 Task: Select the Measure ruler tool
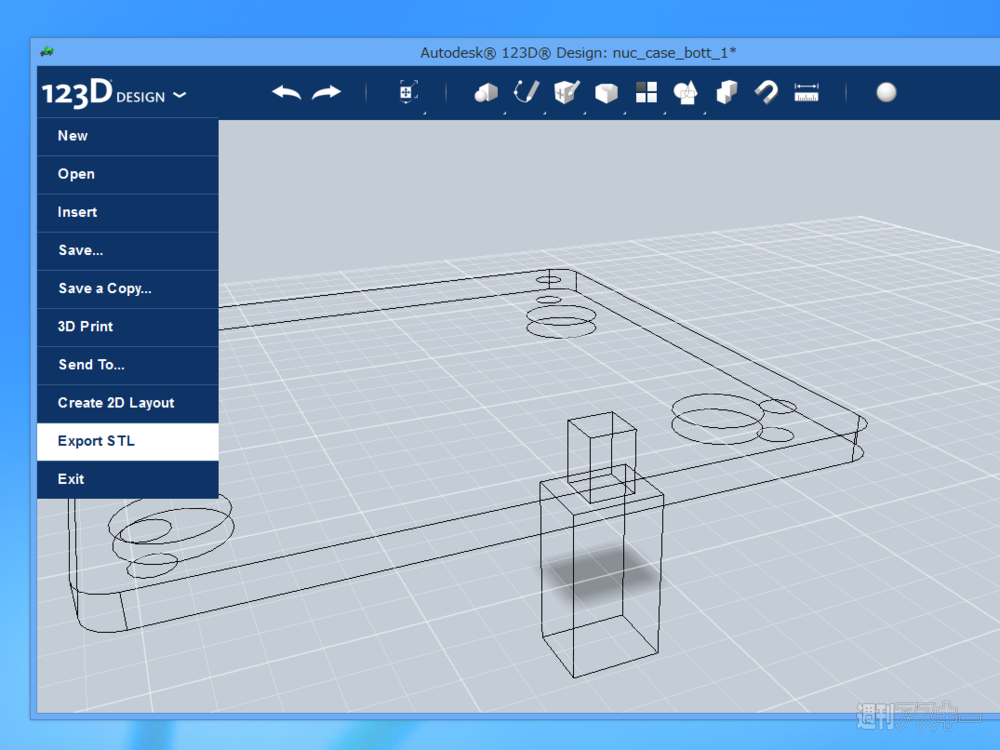pos(806,93)
